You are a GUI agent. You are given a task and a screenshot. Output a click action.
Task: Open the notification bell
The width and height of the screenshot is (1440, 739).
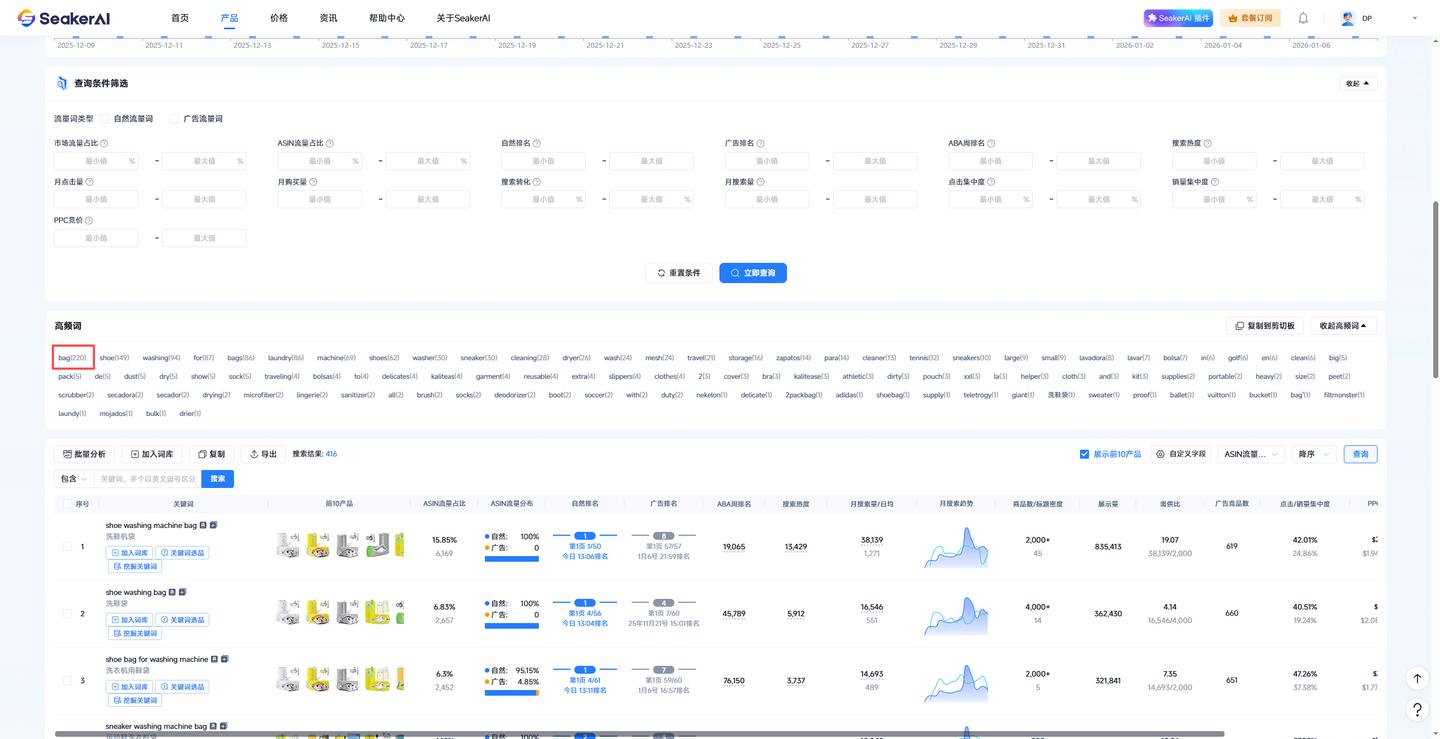tap(1303, 18)
